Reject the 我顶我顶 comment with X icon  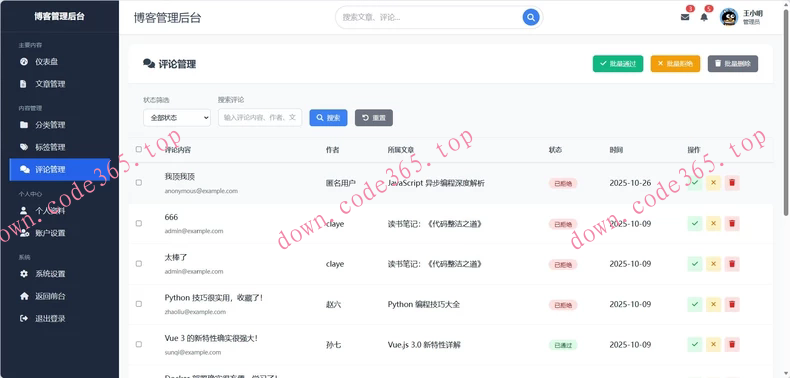pyautogui.click(x=713, y=183)
